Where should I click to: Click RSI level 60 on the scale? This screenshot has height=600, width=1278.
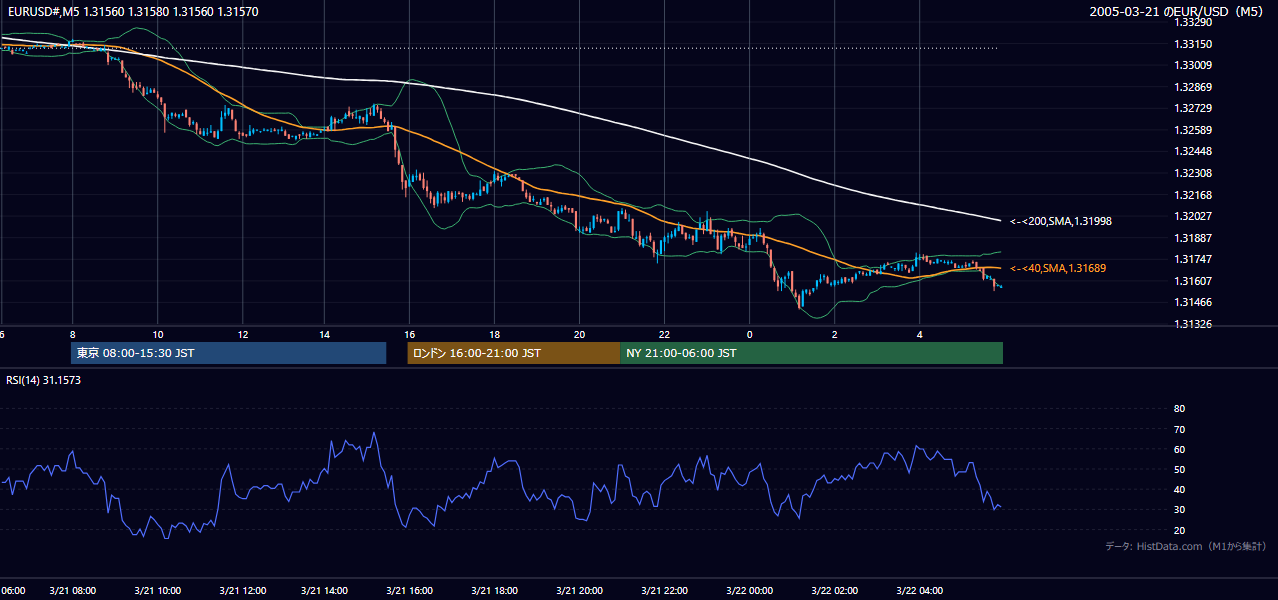pos(1179,449)
